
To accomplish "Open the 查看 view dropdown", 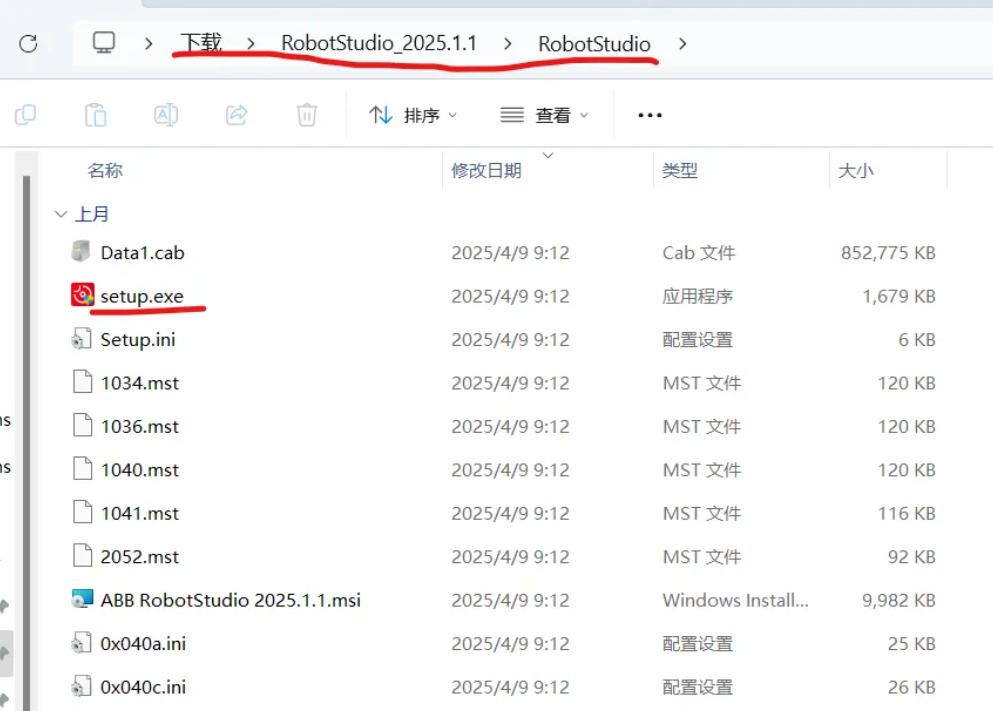I will 545,115.
